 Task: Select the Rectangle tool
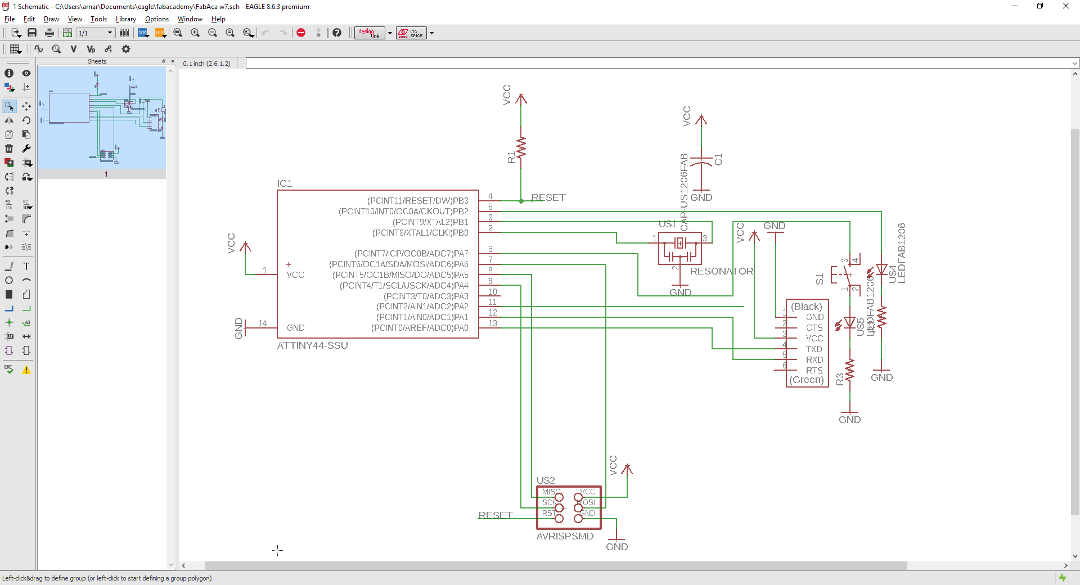coord(9,294)
